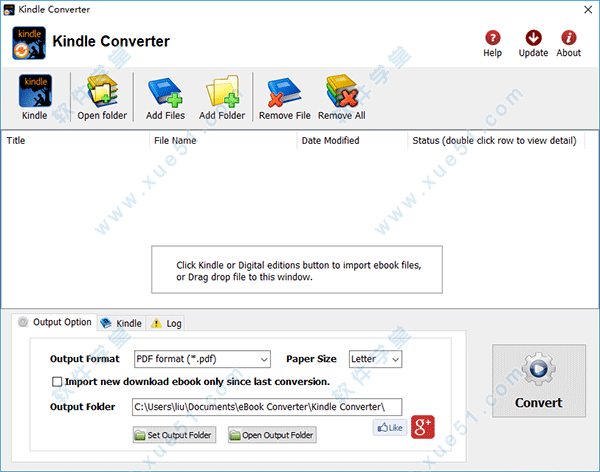Add ebook files with Add Files icon
This screenshot has width=600, height=472.
pos(165,97)
